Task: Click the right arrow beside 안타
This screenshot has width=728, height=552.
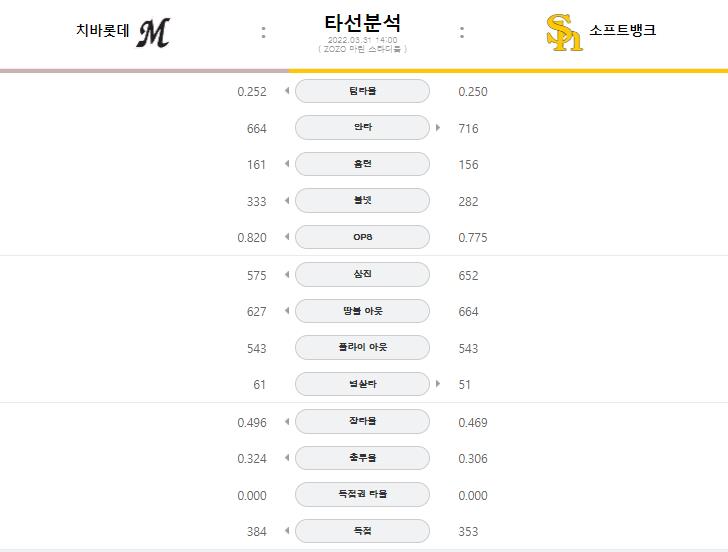Action: click(438, 127)
